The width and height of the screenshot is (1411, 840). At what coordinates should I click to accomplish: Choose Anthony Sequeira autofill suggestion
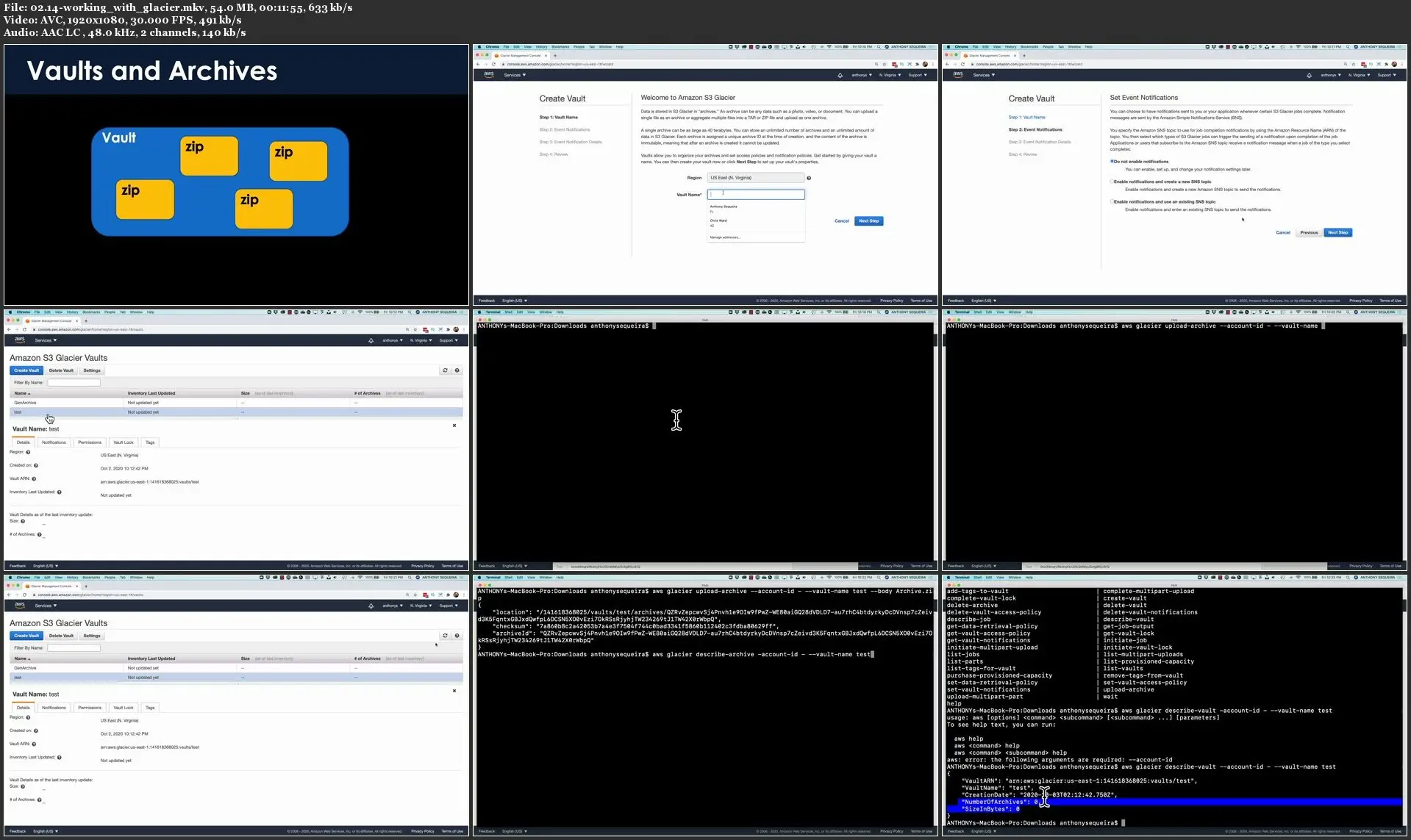pyautogui.click(x=756, y=209)
